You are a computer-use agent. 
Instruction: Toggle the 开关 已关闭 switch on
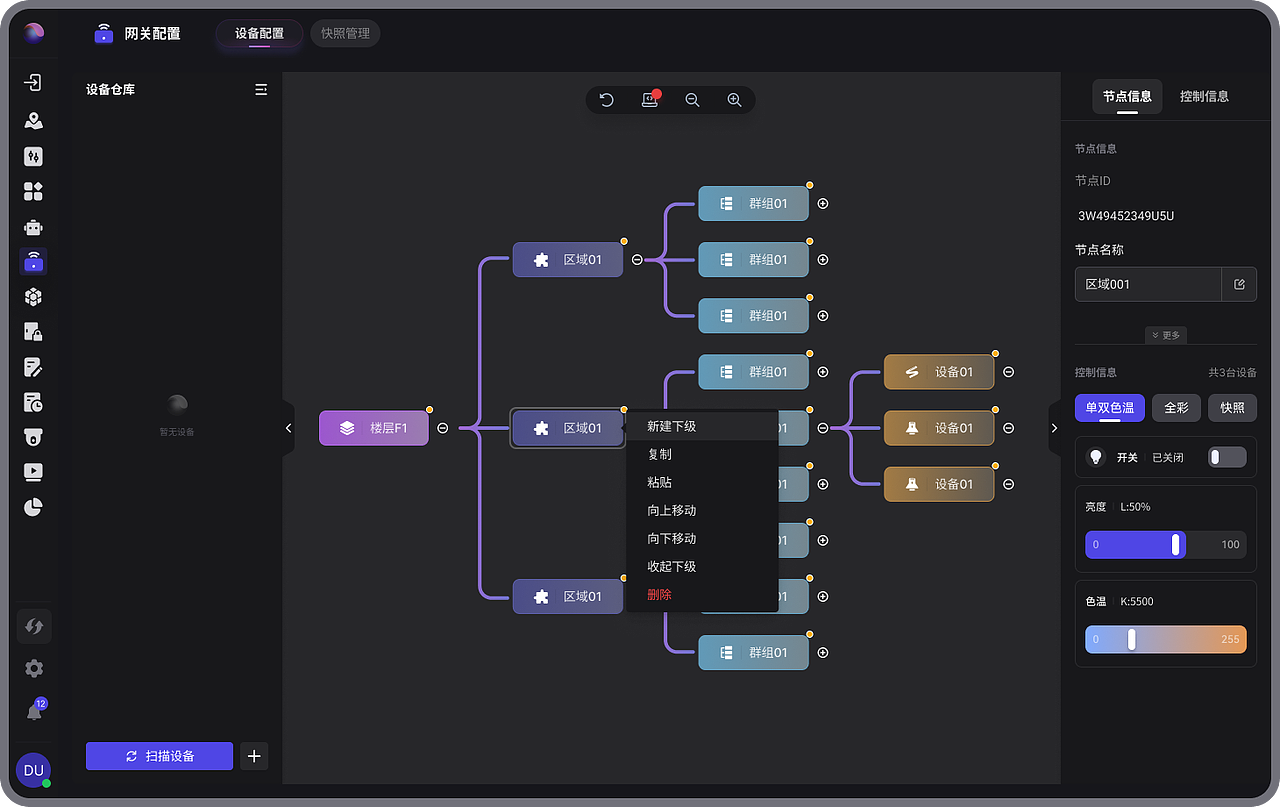pyautogui.click(x=1227, y=457)
